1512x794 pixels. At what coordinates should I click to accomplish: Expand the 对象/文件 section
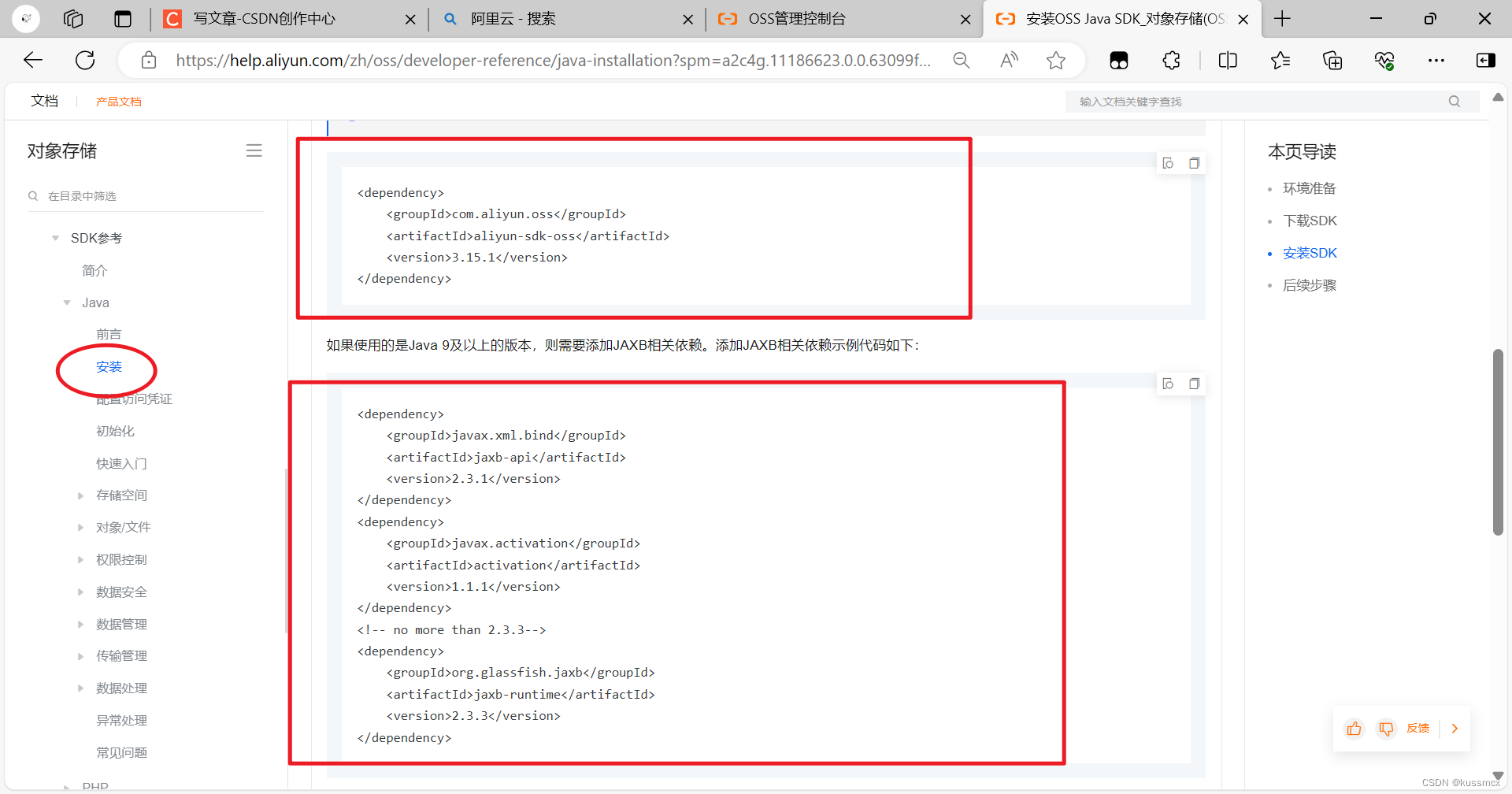click(80, 528)
